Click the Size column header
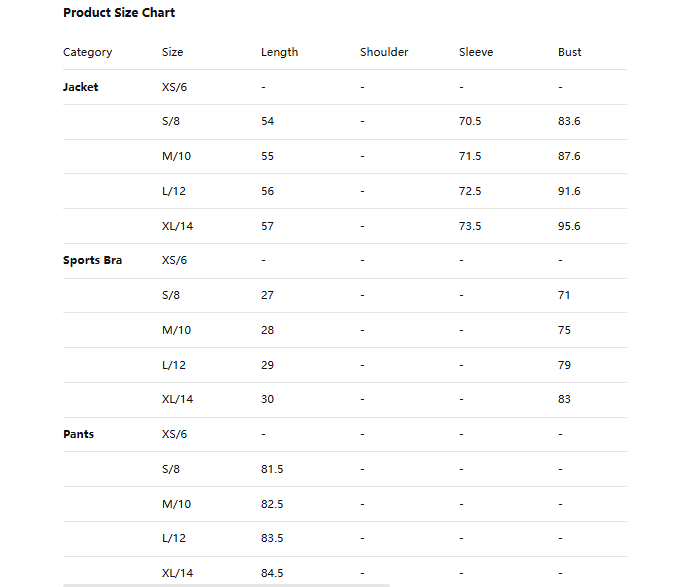The image size is (678, 587). (x=173, y=52)
